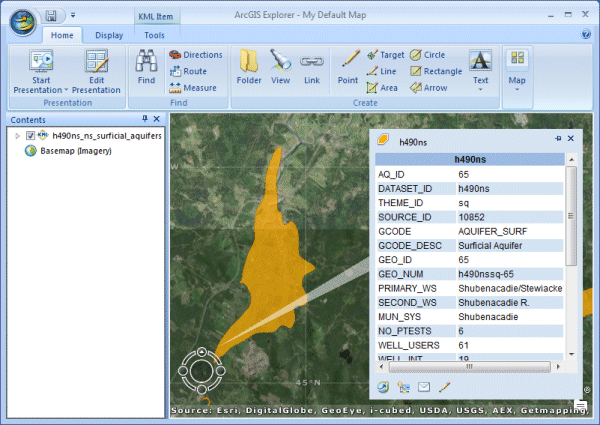Click the WELL_USERS value 61
The image size is (600, 425).
463,345
